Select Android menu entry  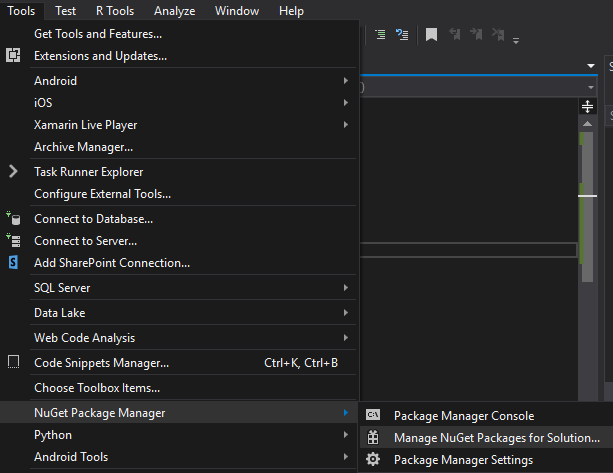(x=179, y=81)
